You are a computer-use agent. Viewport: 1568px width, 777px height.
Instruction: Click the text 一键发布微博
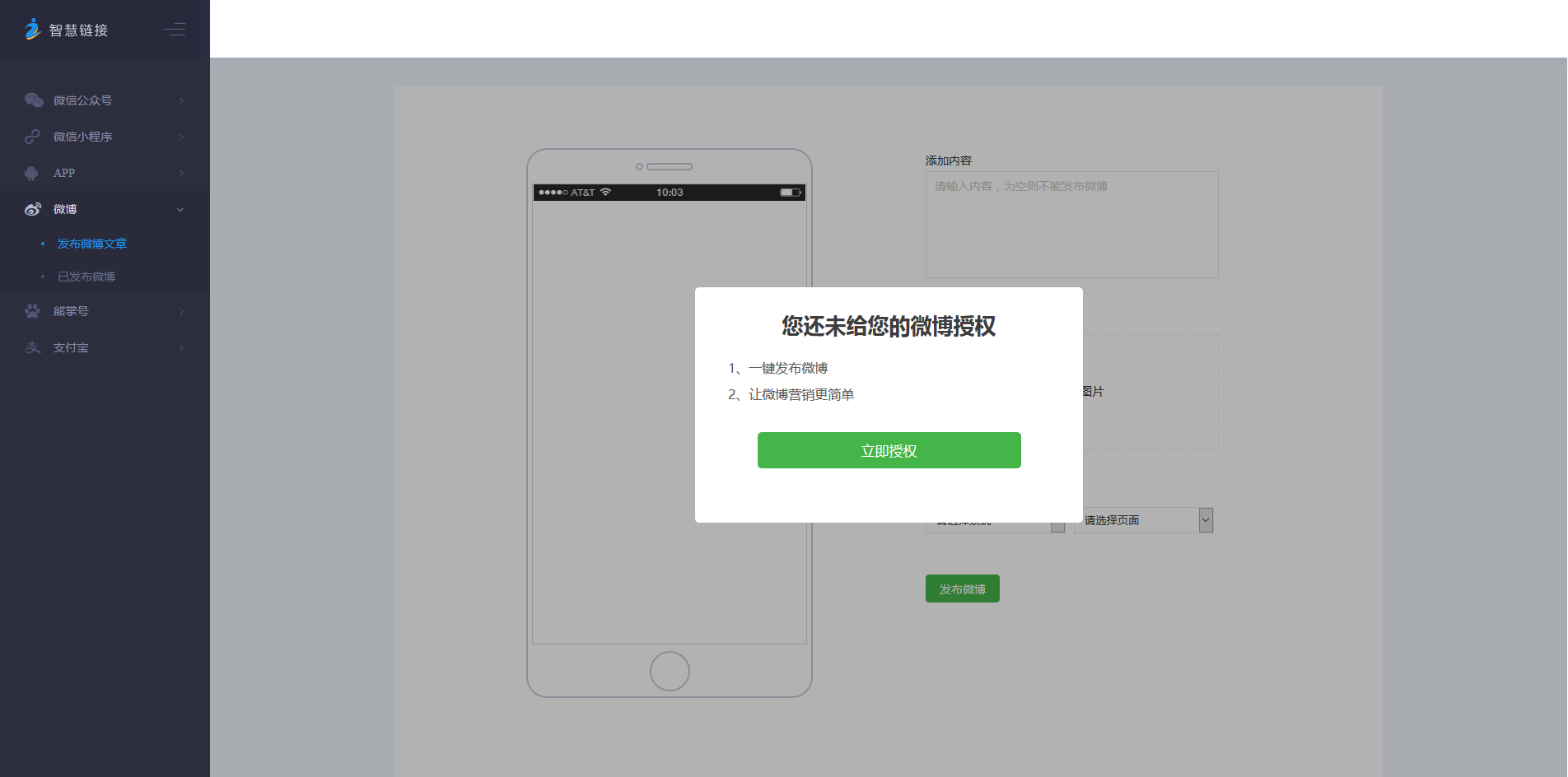click(x=788, y=368)
